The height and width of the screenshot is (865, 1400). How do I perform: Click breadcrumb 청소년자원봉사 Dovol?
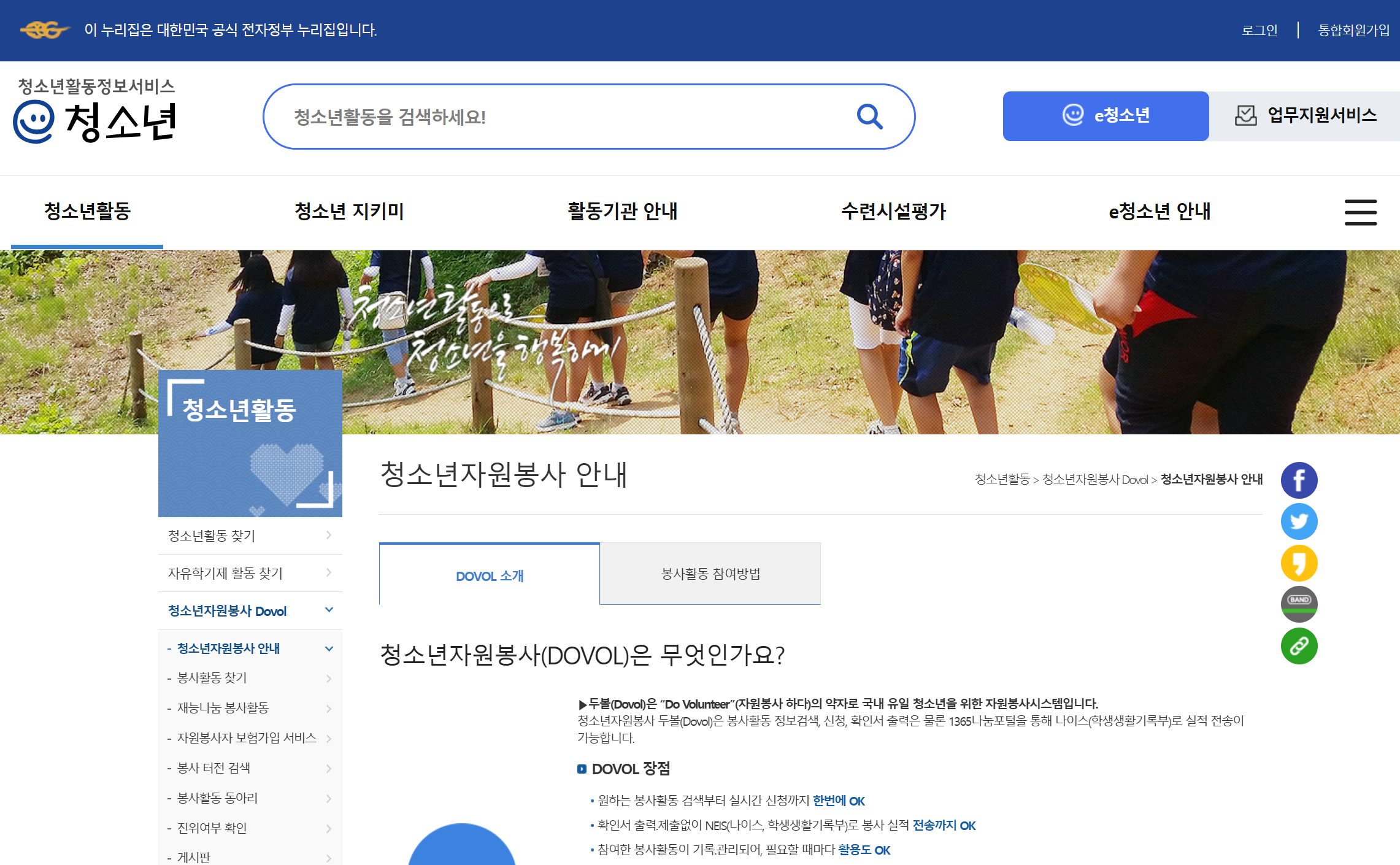(x=1096, y=479)
